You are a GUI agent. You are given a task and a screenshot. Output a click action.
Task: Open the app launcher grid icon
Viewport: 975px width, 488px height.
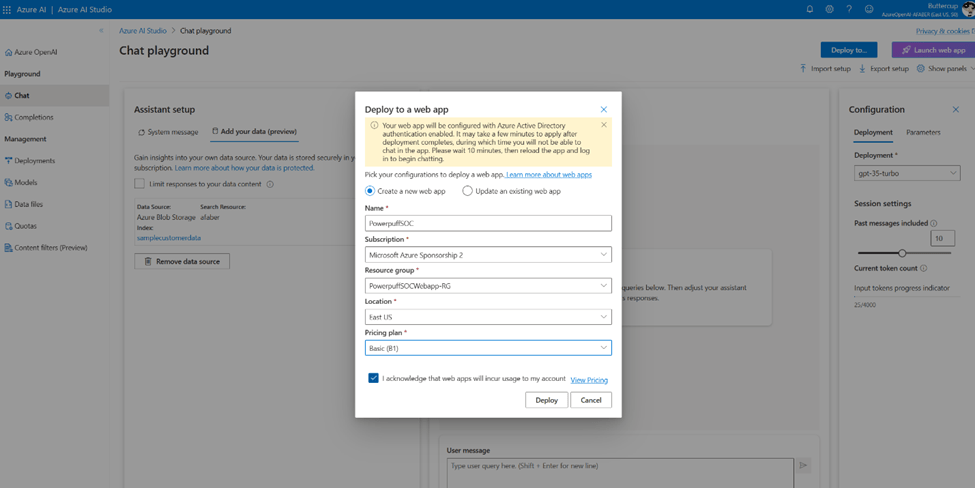point(8,9)
